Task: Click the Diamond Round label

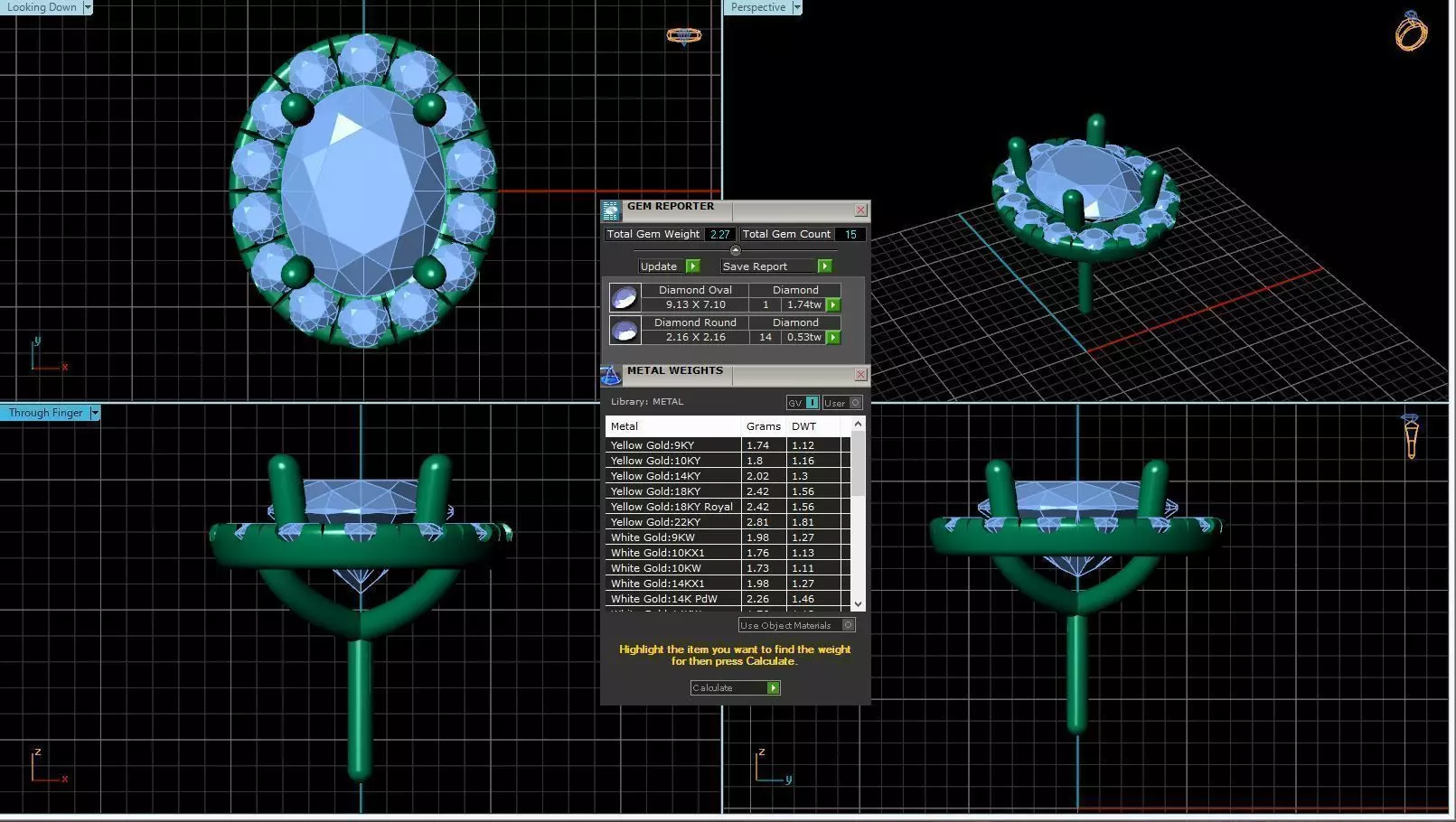Action: pos(695,322)
